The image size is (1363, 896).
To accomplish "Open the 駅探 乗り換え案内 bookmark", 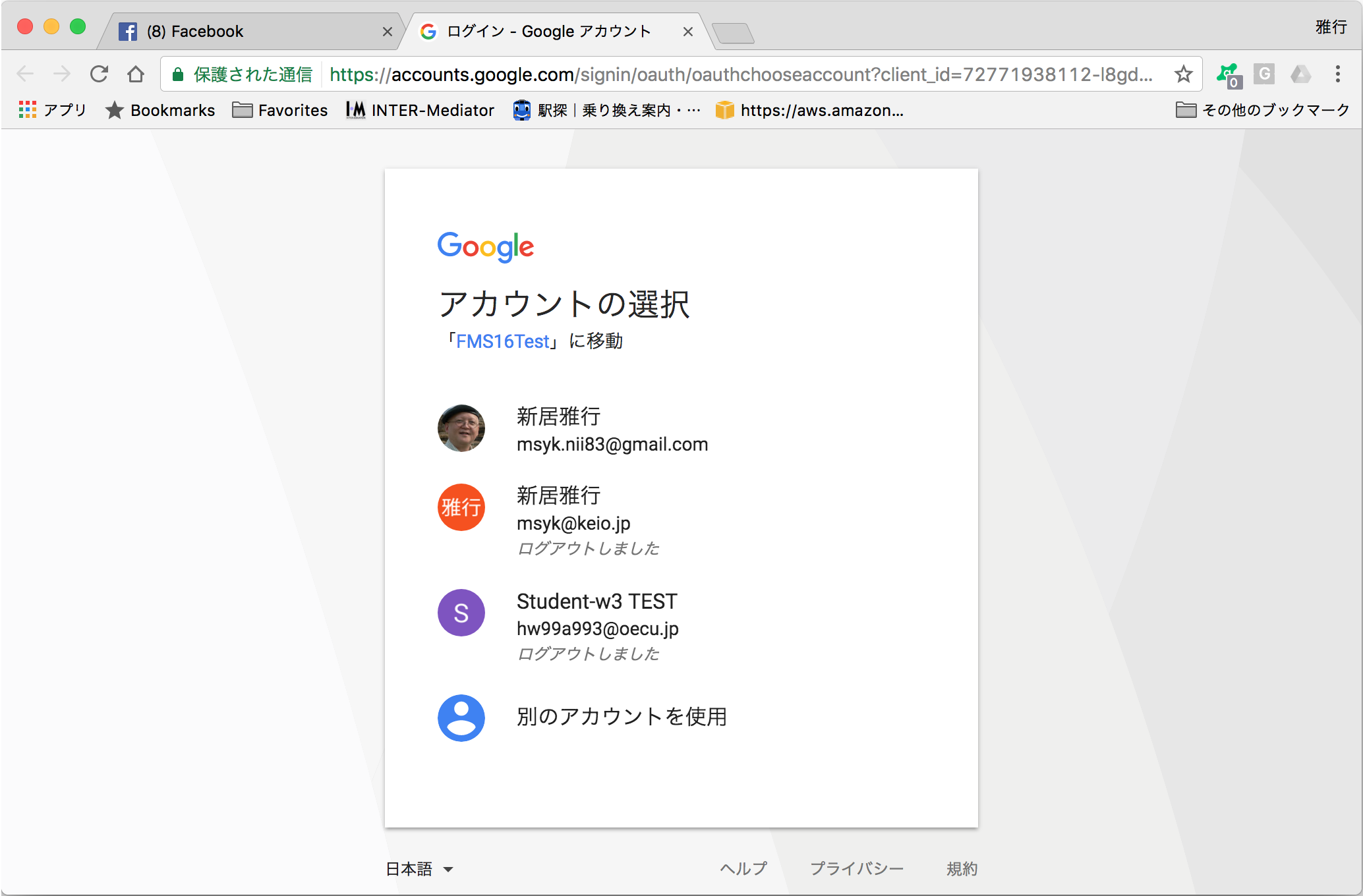I will (x=606, y=110).
